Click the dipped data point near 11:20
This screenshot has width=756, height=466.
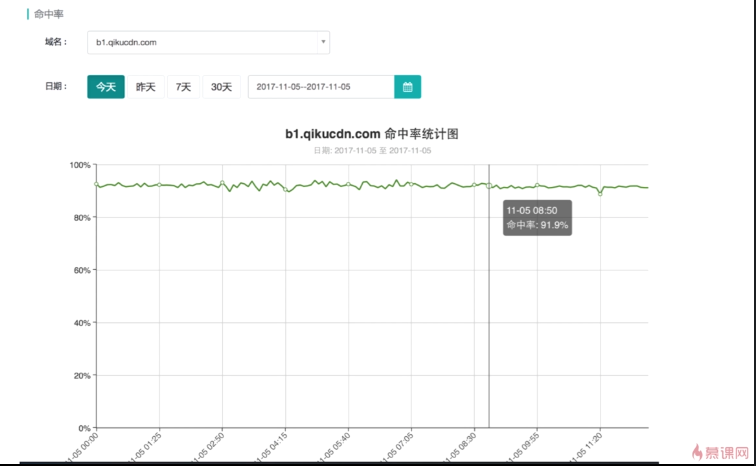(x=600, y=193)
